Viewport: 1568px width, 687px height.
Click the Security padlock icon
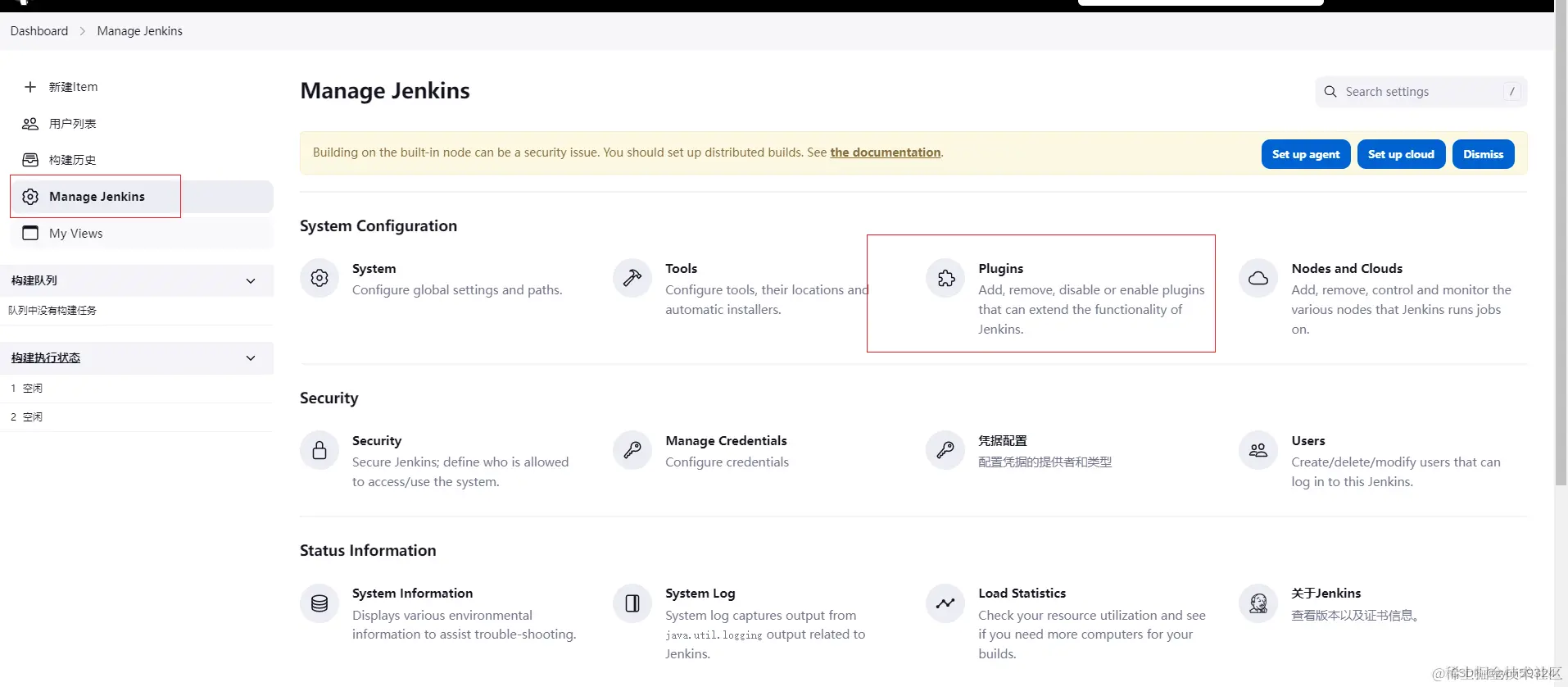pyautogui.click(x=319, y=450)
